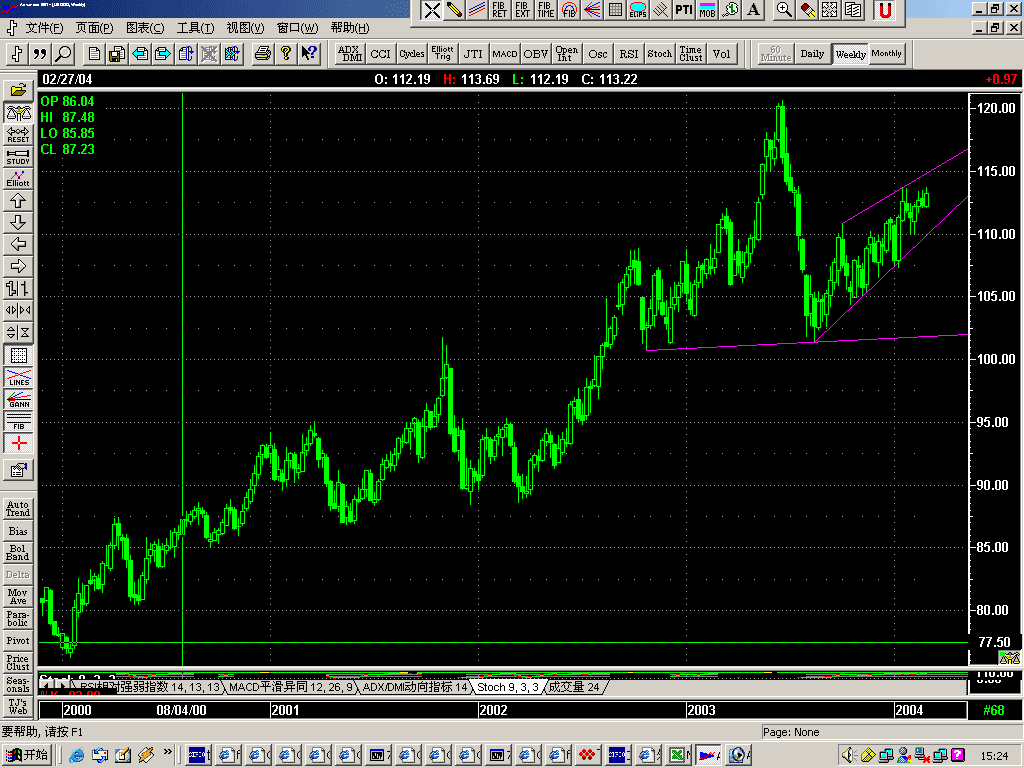Screen dimensions: 1024x768
Task: Switch chart to Weekly timeframe
Action: [x=850, y=54]
